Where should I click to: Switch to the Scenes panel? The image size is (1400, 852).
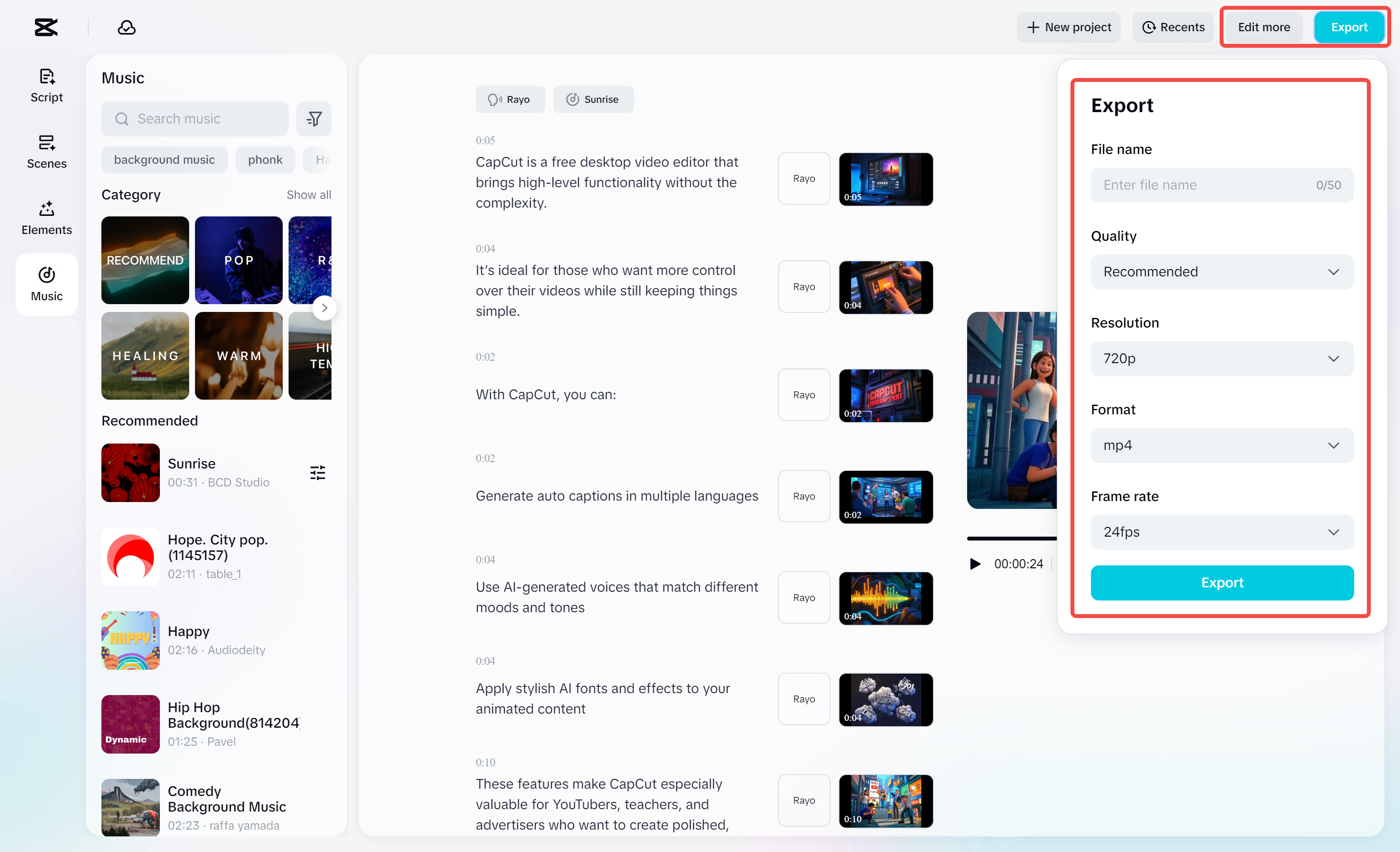point(46,152)
